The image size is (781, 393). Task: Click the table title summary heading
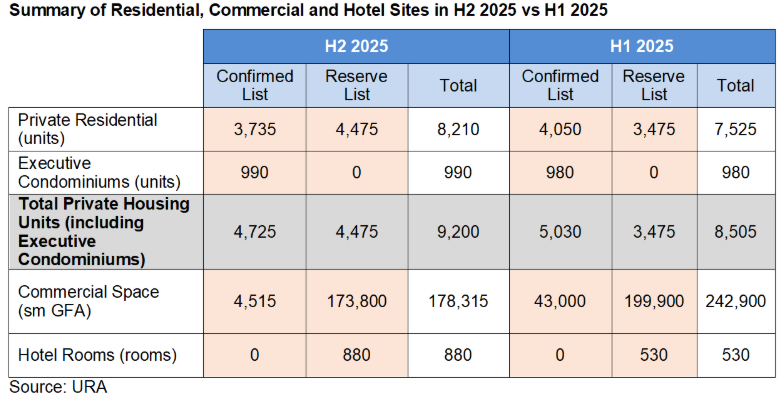point(308,9)
